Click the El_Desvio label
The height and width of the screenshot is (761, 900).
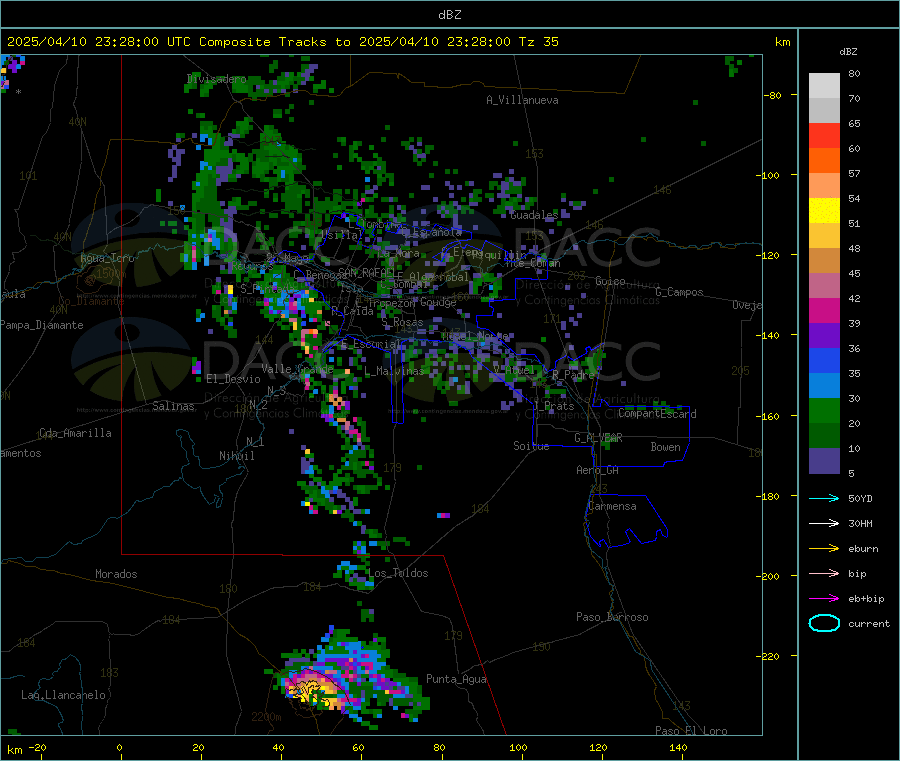coord(233,379)
